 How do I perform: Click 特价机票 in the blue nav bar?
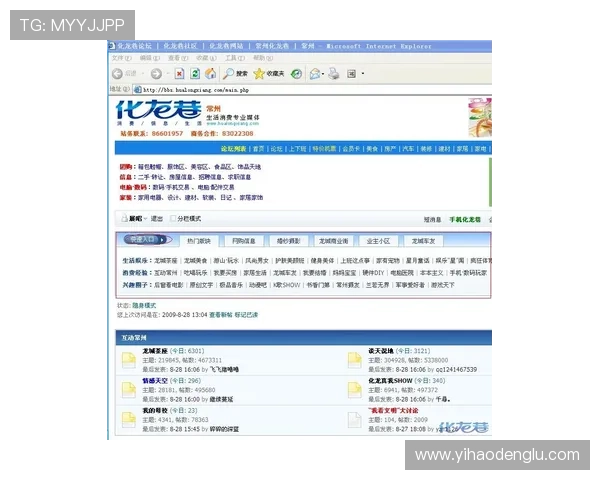(x=324, y=149)
